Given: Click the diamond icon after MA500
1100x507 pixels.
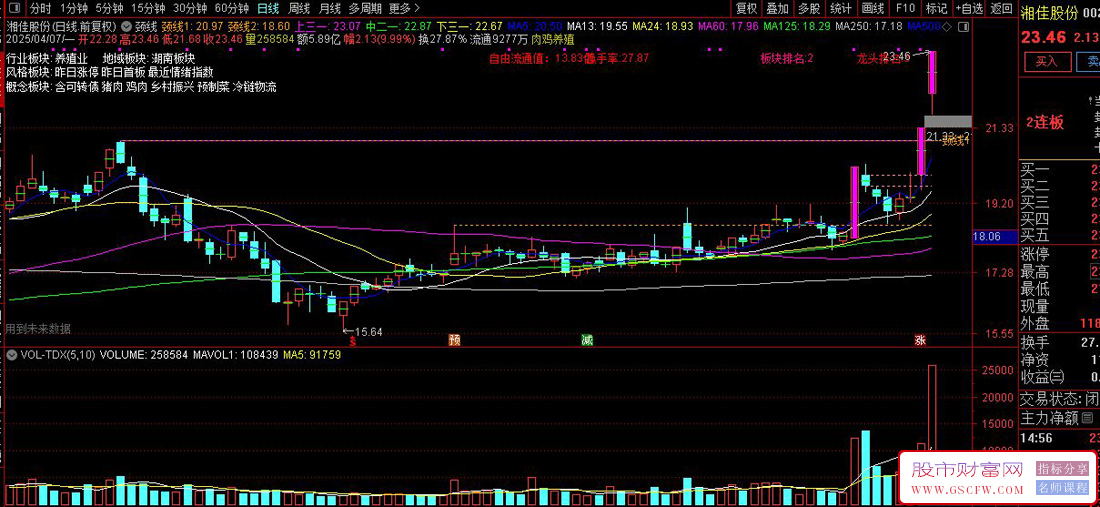Looking at the screenshot, I should (947, 27).
